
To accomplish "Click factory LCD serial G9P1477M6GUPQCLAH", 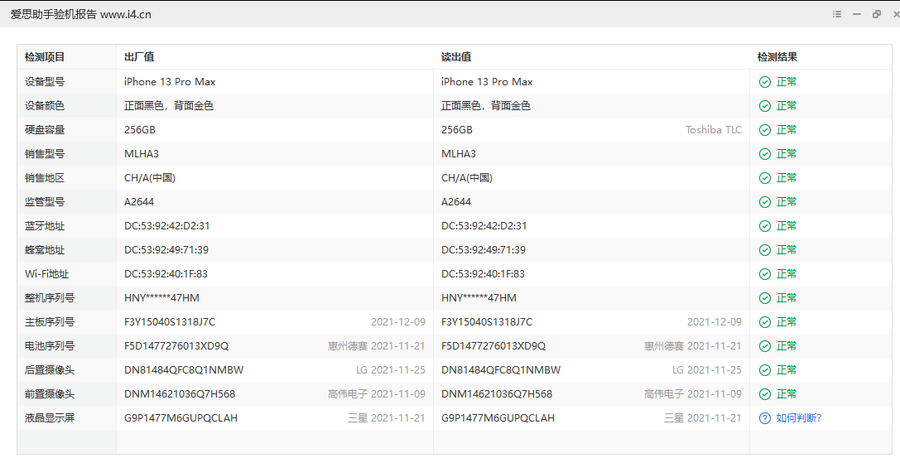I will coord(181,418).
